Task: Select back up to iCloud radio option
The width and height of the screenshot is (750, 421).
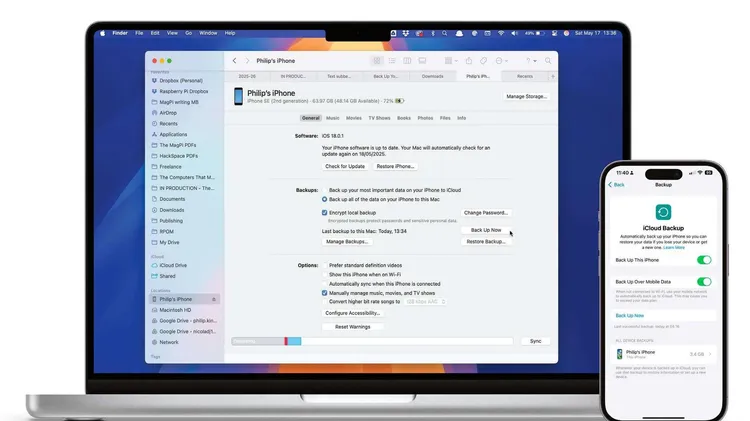Action: (325, 190)
